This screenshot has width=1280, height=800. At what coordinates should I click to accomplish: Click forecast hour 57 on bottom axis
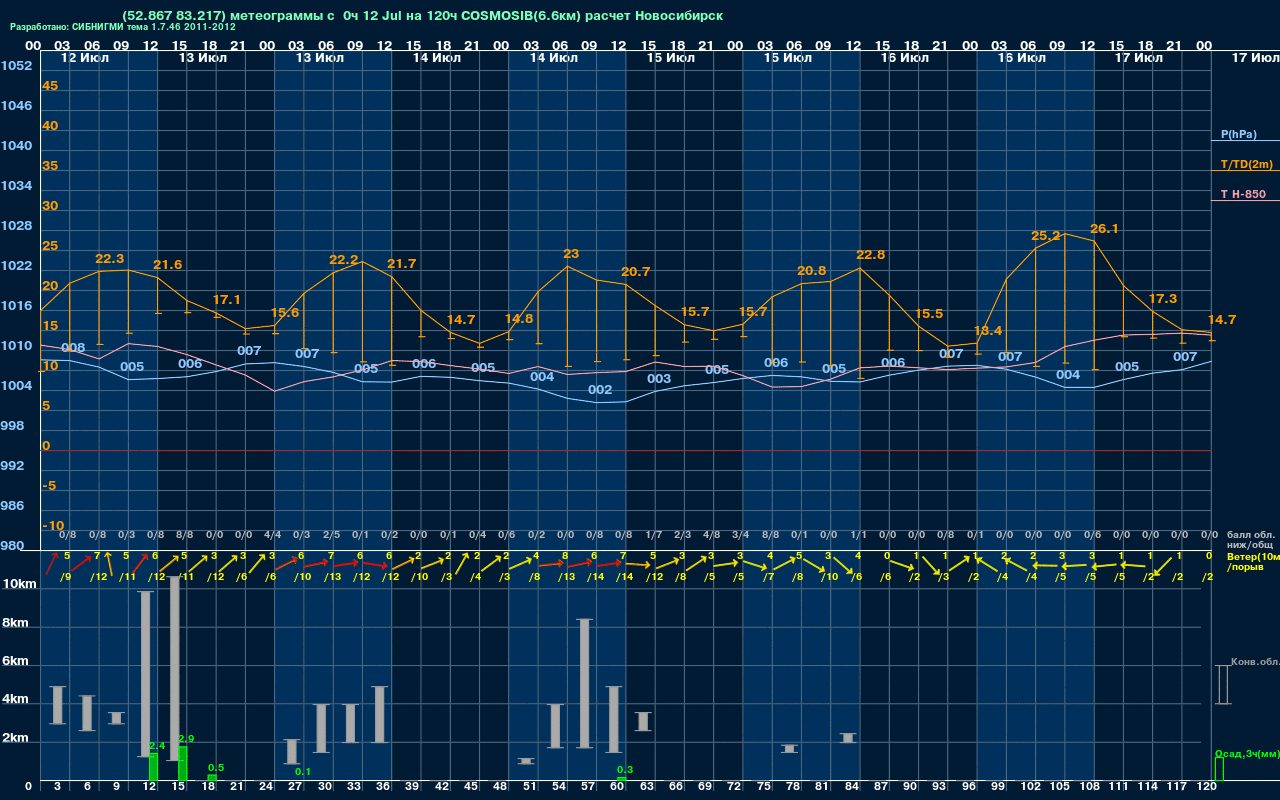(x=587, y=788)
